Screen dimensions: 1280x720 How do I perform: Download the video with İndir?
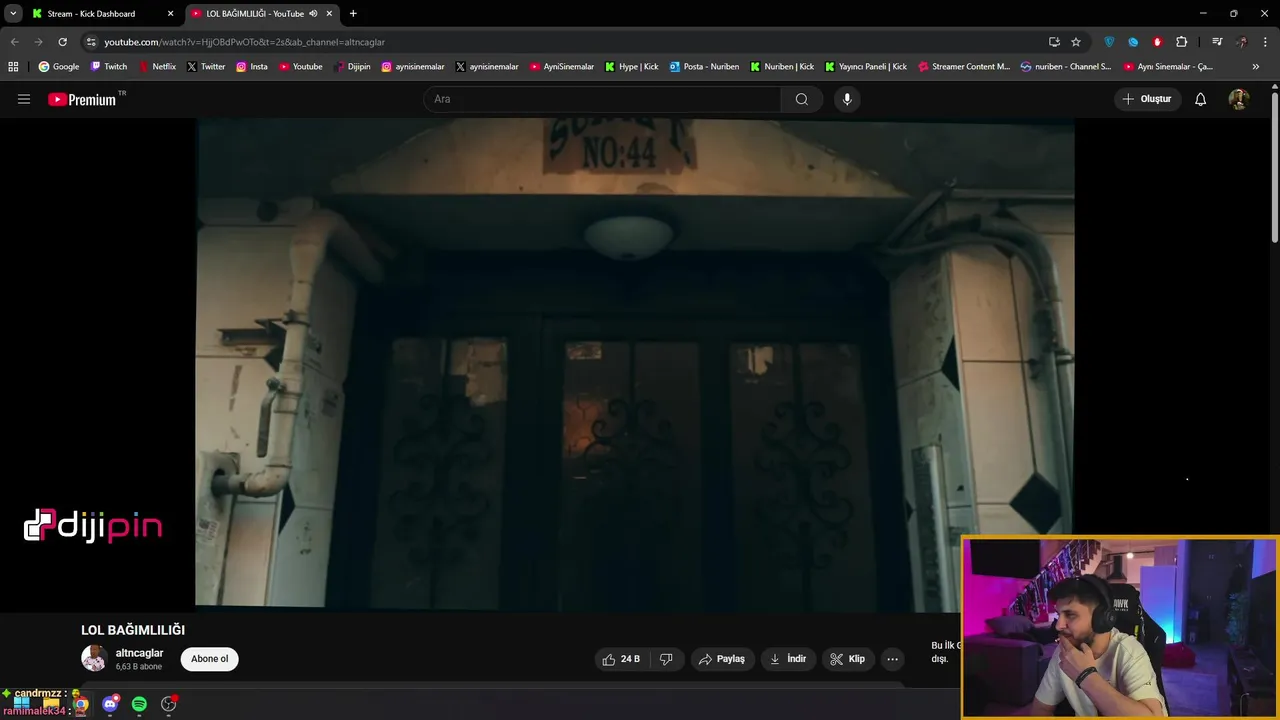788,659
